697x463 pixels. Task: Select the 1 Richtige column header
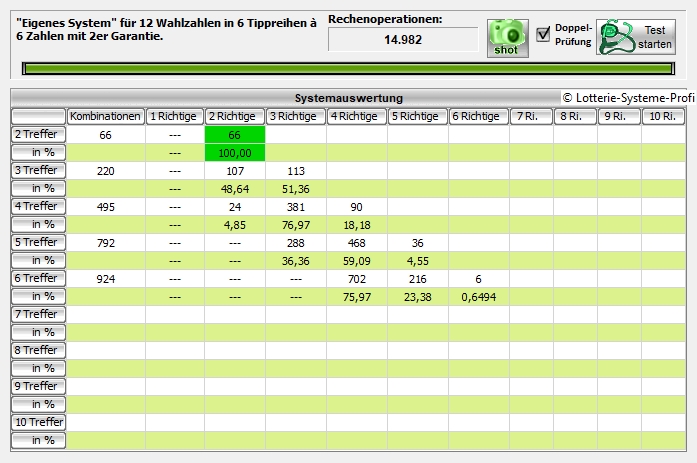click(x=174, y=116)
